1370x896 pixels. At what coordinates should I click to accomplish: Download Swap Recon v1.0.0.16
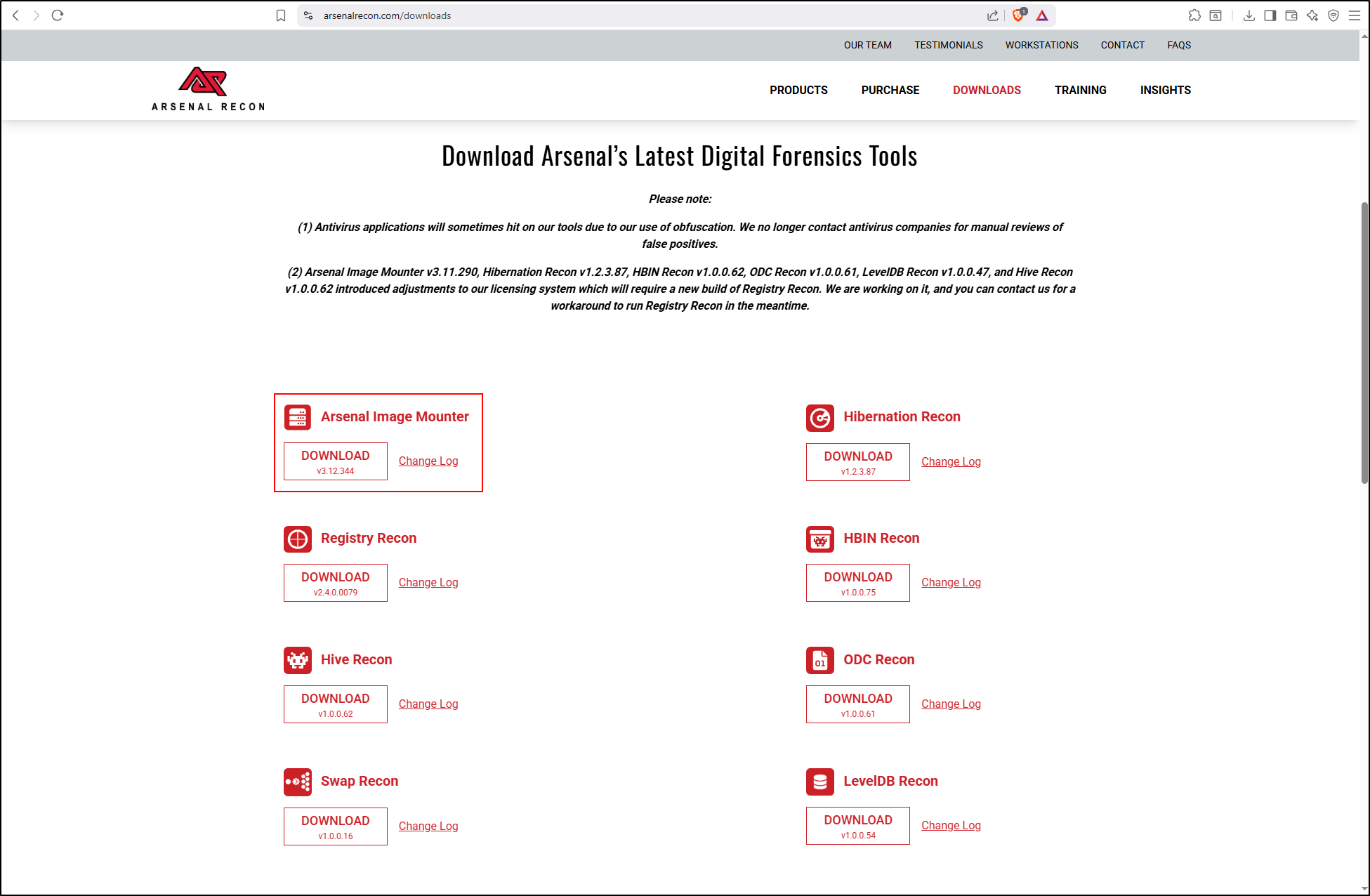pos(336,826)
